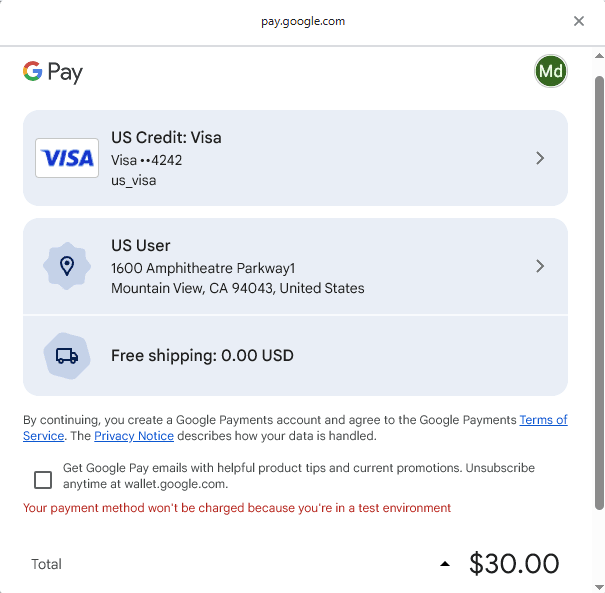Select the US User shipping address title
The image size is (605, 593).
pyautogui.click(x=141, y=245)
